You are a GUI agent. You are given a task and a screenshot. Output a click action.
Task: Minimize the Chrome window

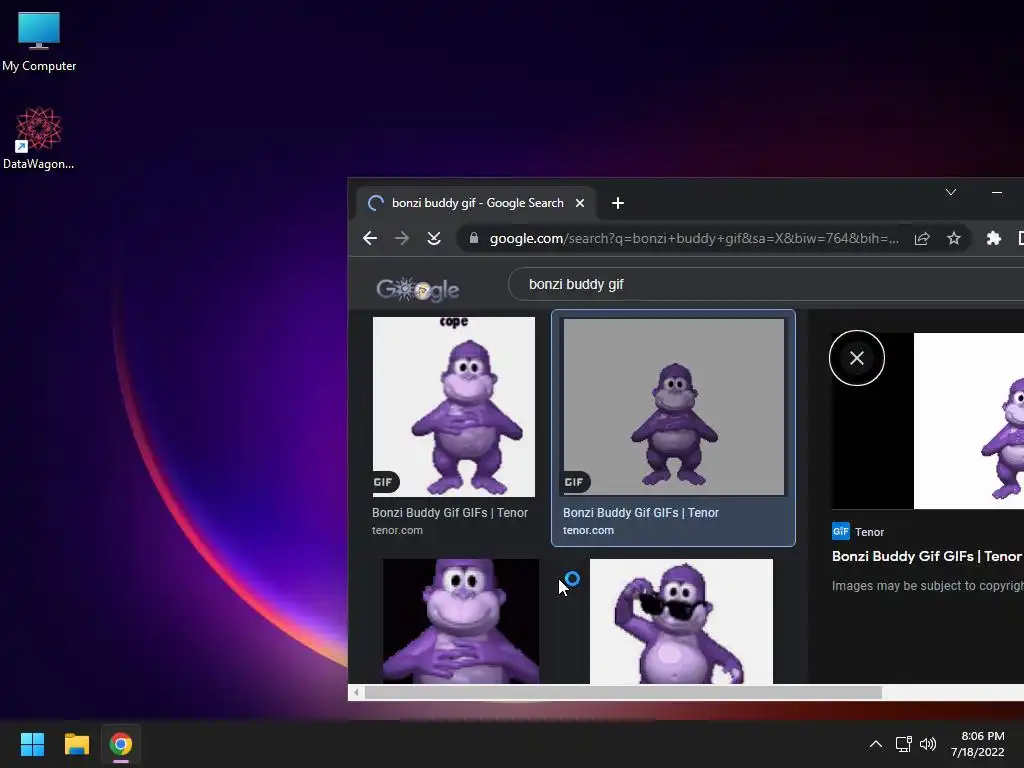tap(997, 192)
